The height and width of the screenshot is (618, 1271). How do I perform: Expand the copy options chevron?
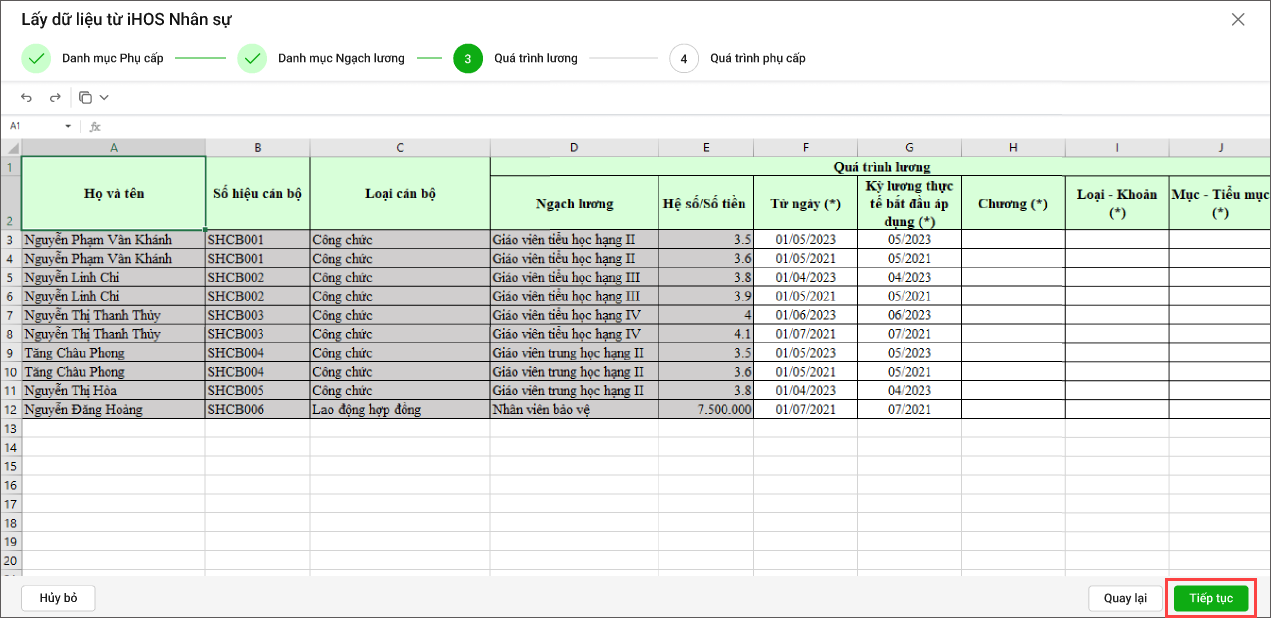click(104, 98)
